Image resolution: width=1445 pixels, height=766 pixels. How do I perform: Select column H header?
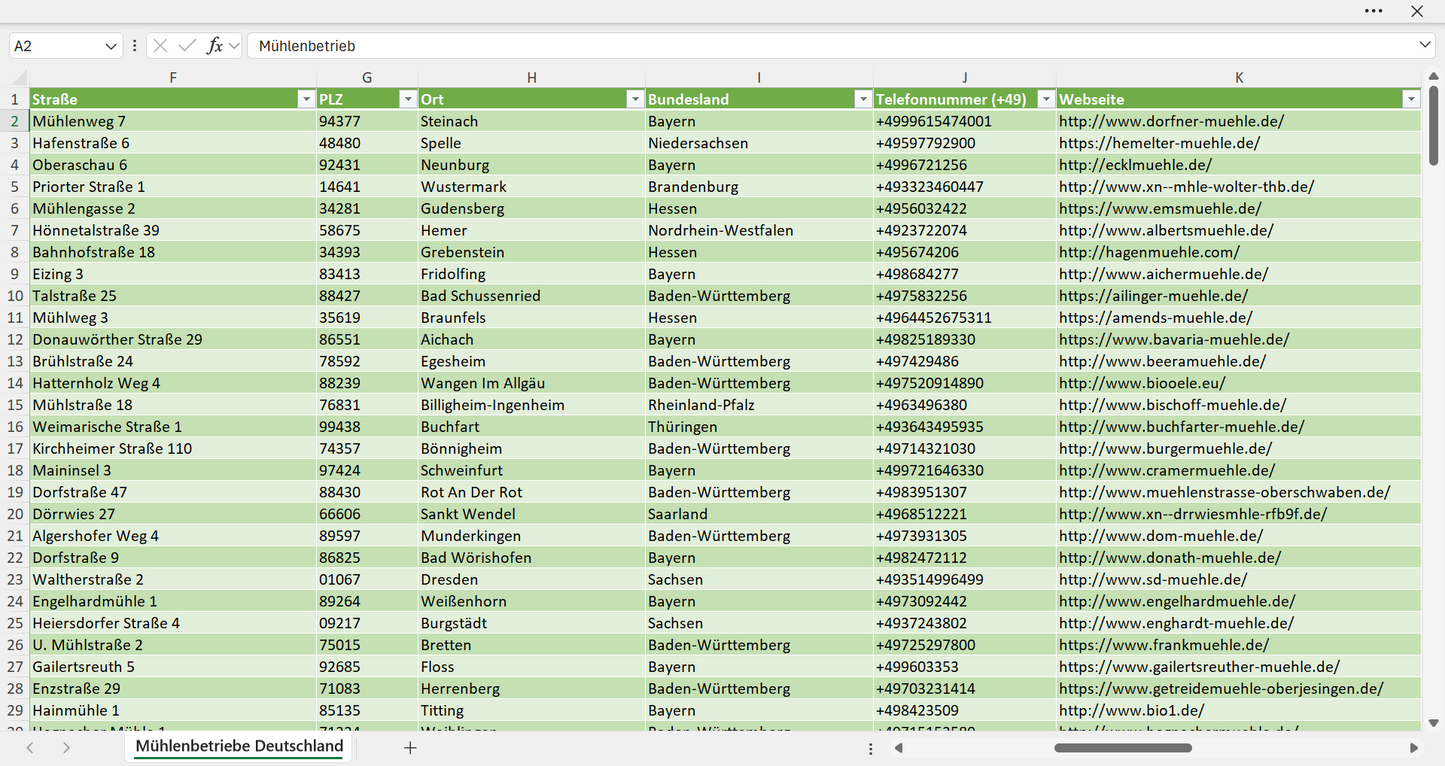coord(532,78)
